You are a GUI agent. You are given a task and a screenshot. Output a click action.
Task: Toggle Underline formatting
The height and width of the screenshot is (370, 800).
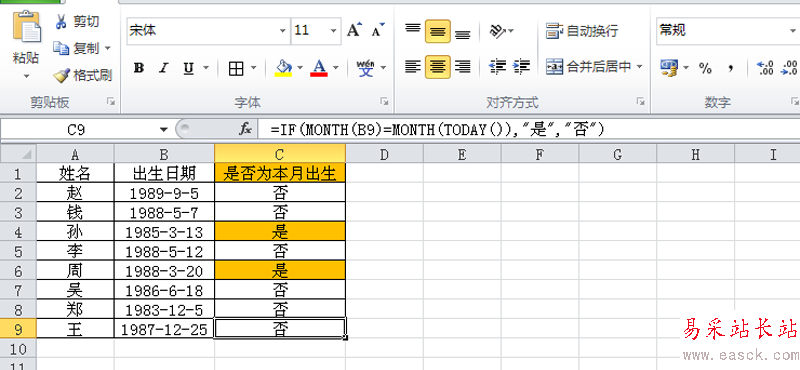[x=188, y=68]
